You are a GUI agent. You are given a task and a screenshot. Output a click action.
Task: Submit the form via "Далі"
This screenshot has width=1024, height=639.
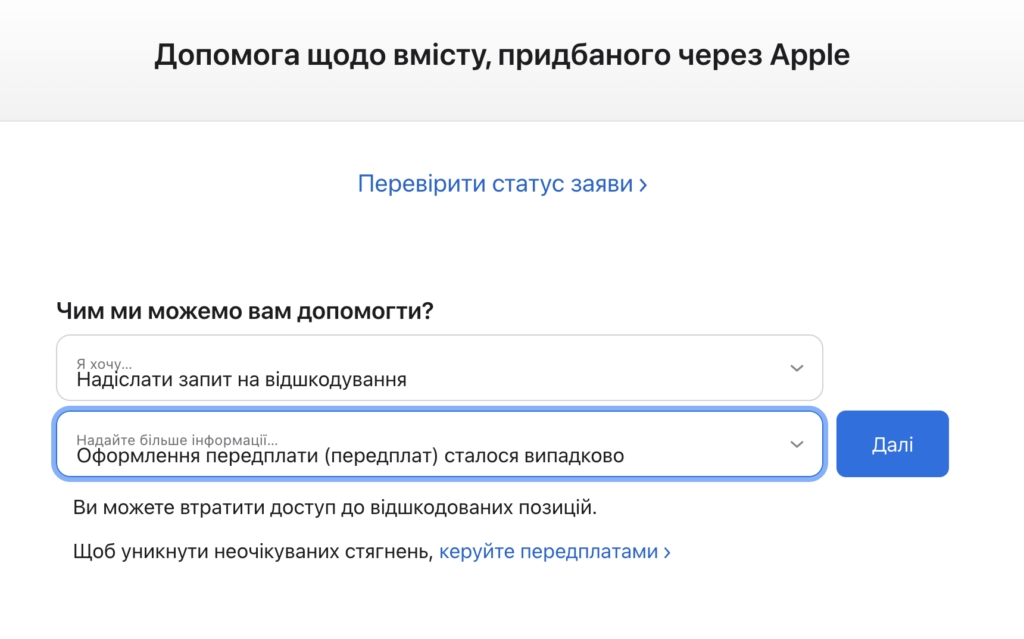pos(892,444)
